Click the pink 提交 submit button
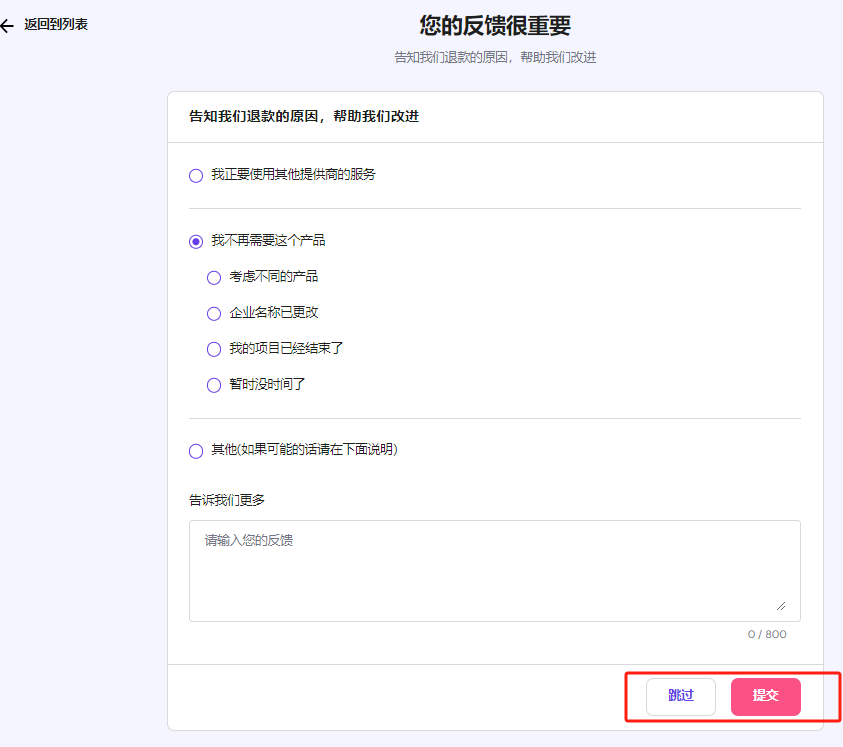Screen dimensions: 843x747 point(766,697)
